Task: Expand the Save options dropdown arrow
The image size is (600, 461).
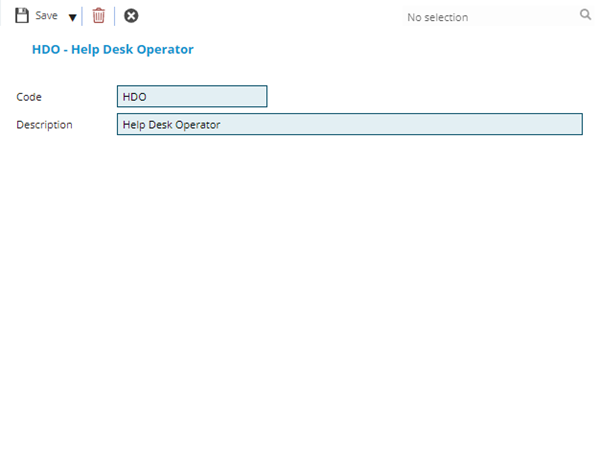Action: coord(72,17)
